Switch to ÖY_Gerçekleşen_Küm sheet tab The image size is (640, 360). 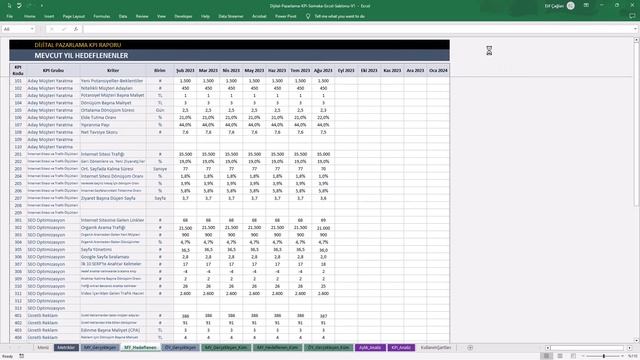(328, 348)
